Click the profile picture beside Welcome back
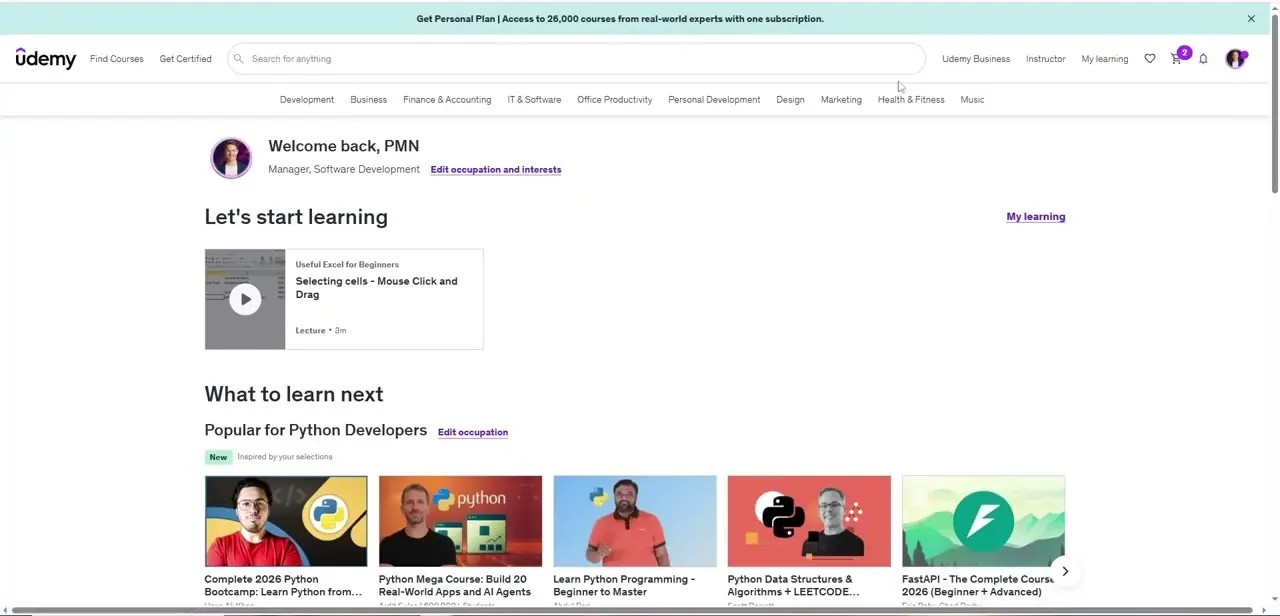1280x616 pixels. pyautogui.click(x=231, y=158)
